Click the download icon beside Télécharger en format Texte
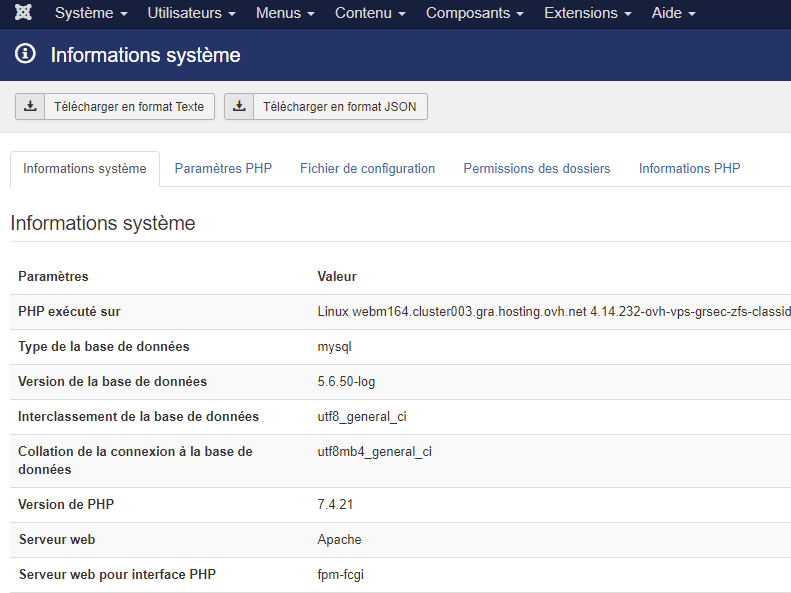 [x=30, y=106]
